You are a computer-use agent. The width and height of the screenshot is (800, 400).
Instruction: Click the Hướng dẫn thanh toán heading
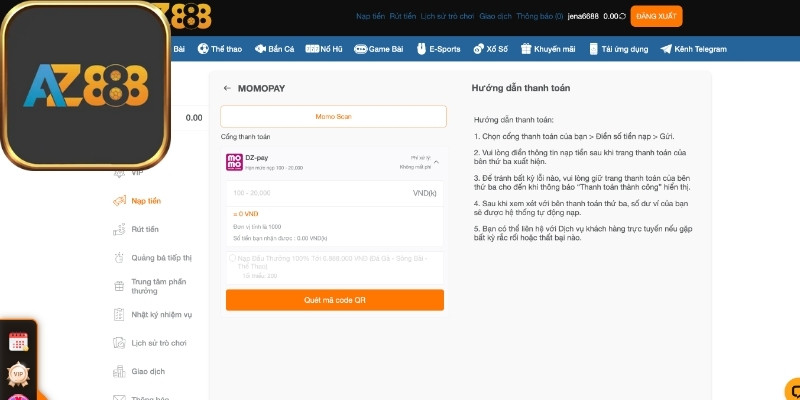tap(521, 88)
